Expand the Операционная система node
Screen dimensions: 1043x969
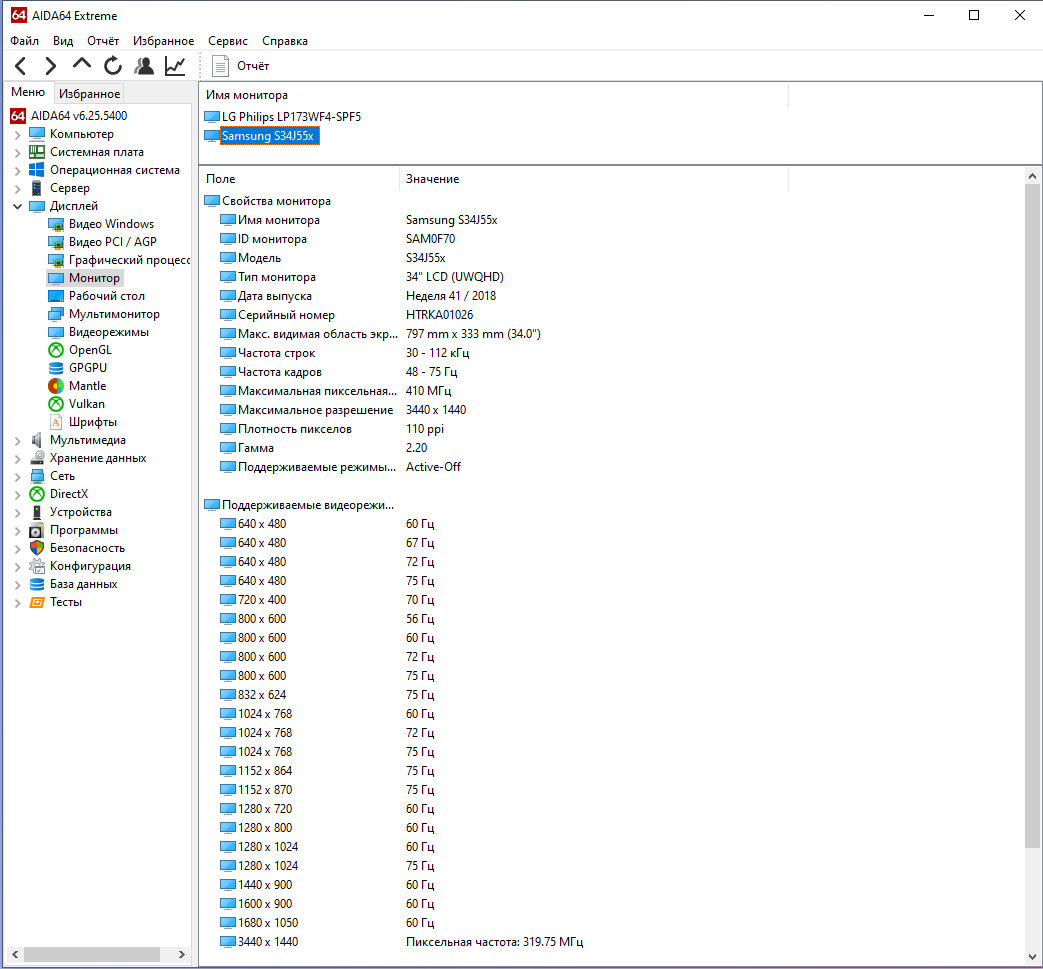coord(18,170)
